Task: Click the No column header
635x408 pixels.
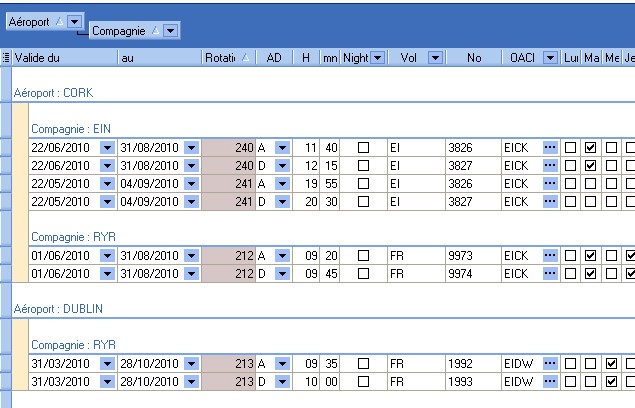Action: [473, 58]
